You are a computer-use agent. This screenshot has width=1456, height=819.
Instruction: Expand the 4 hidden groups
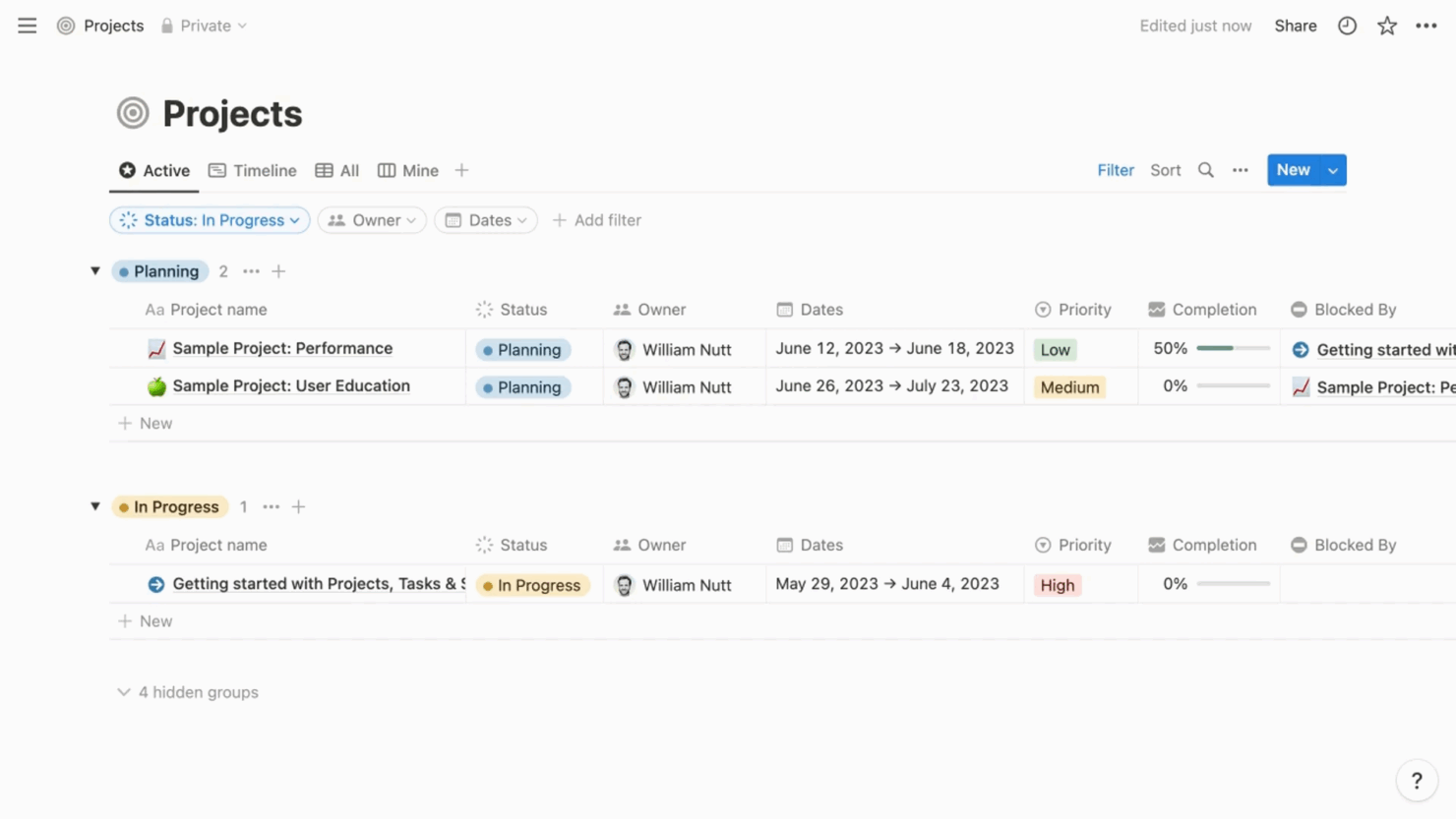(x=187, y=692)
